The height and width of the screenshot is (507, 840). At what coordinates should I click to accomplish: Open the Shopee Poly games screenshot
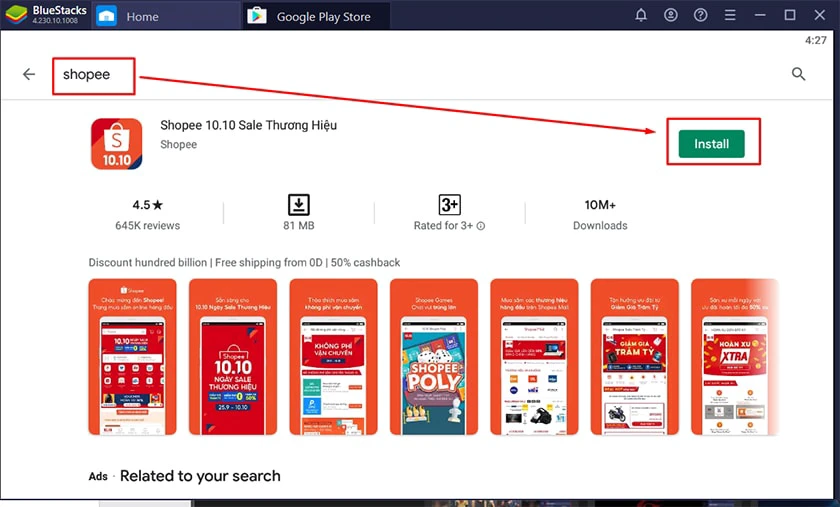pos(434,356)
